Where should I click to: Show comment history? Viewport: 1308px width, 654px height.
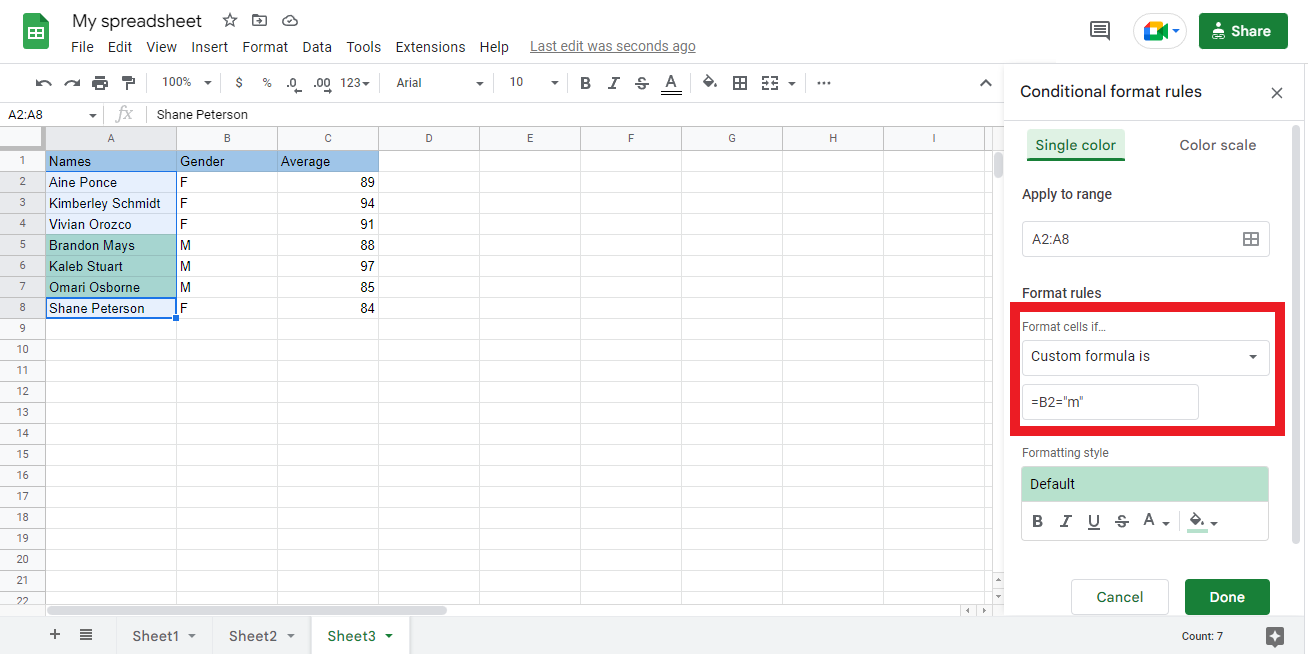tap(1099, 31)
